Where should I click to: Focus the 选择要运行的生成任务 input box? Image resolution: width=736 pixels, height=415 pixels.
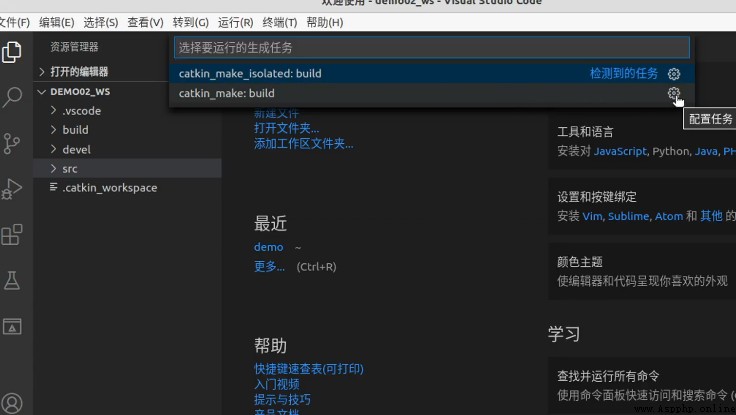pos(431,47)
